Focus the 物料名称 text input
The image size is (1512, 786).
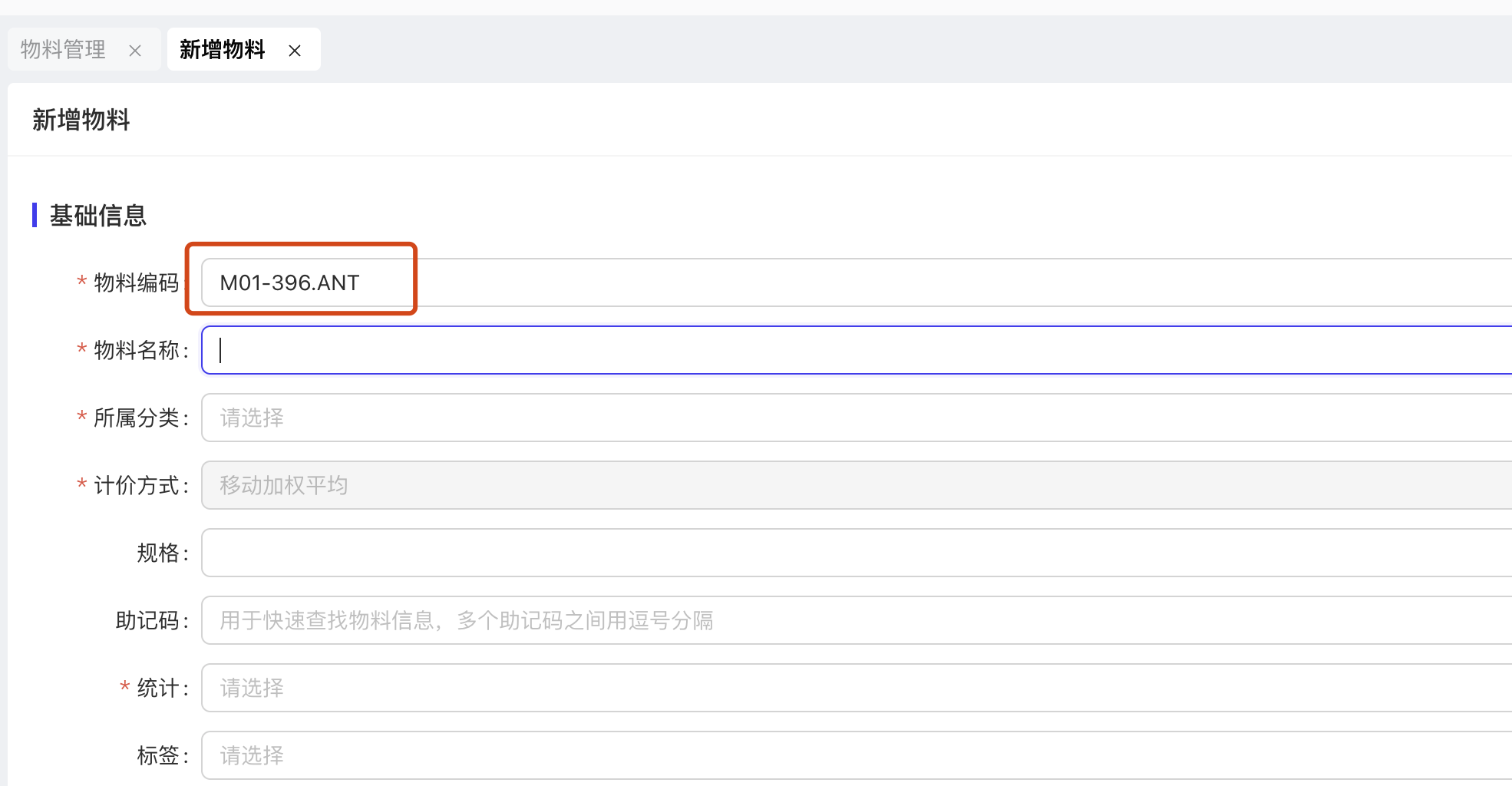(844, 350)
